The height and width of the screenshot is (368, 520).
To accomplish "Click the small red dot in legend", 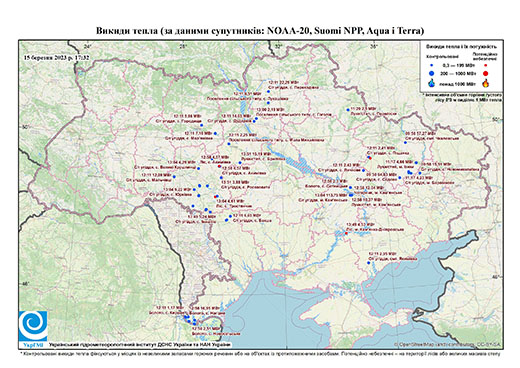I will tap(486, 65).
